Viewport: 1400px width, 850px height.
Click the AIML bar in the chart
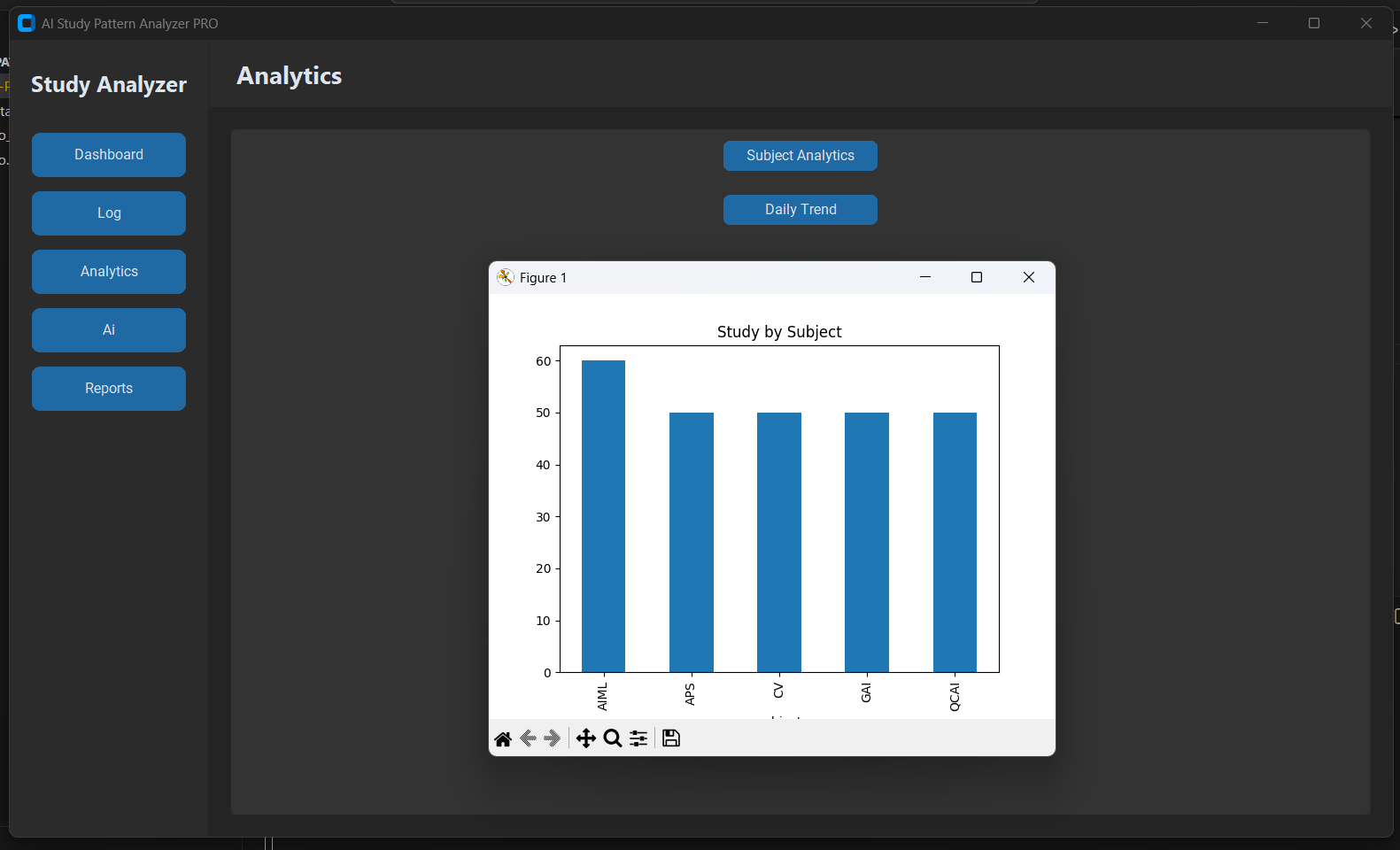[603, 516]
